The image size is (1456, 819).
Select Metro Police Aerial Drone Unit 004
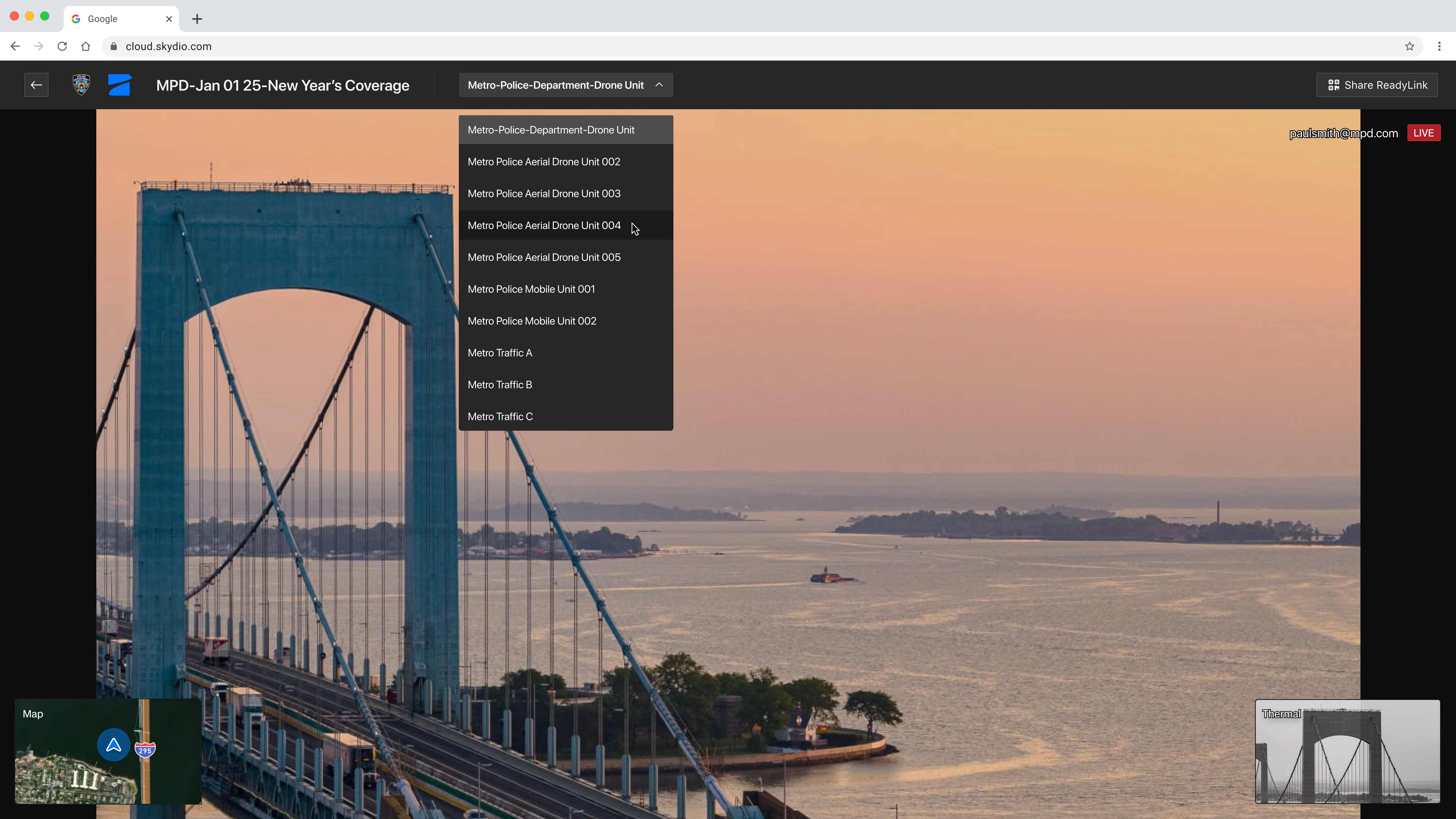[x=544, y=225]
